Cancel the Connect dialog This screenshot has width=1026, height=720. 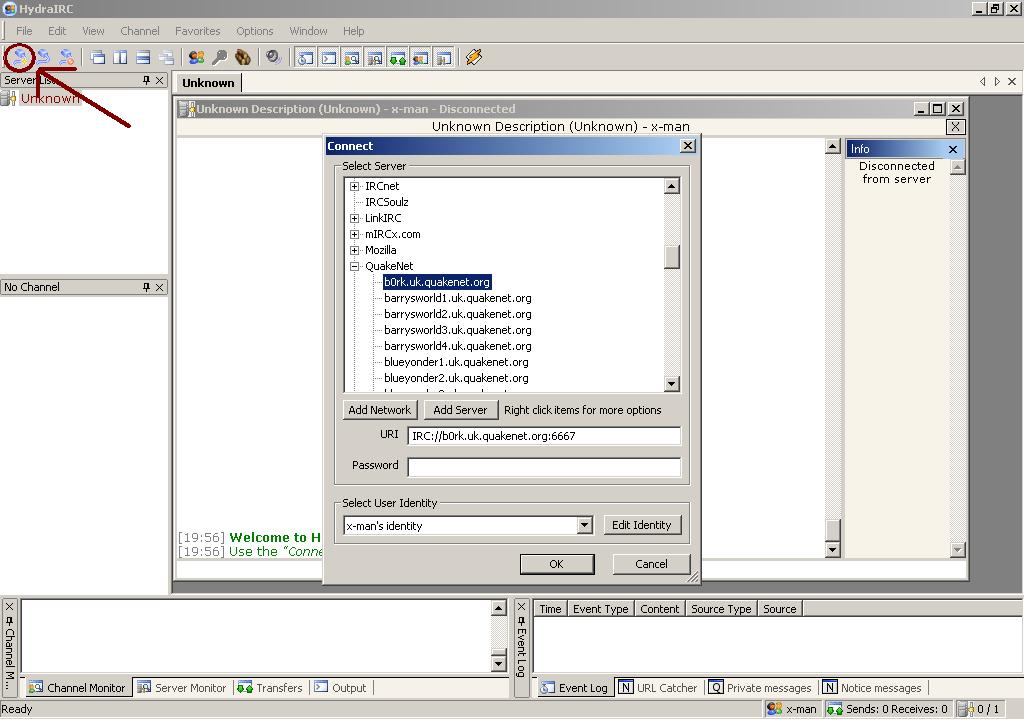[651, 564]
